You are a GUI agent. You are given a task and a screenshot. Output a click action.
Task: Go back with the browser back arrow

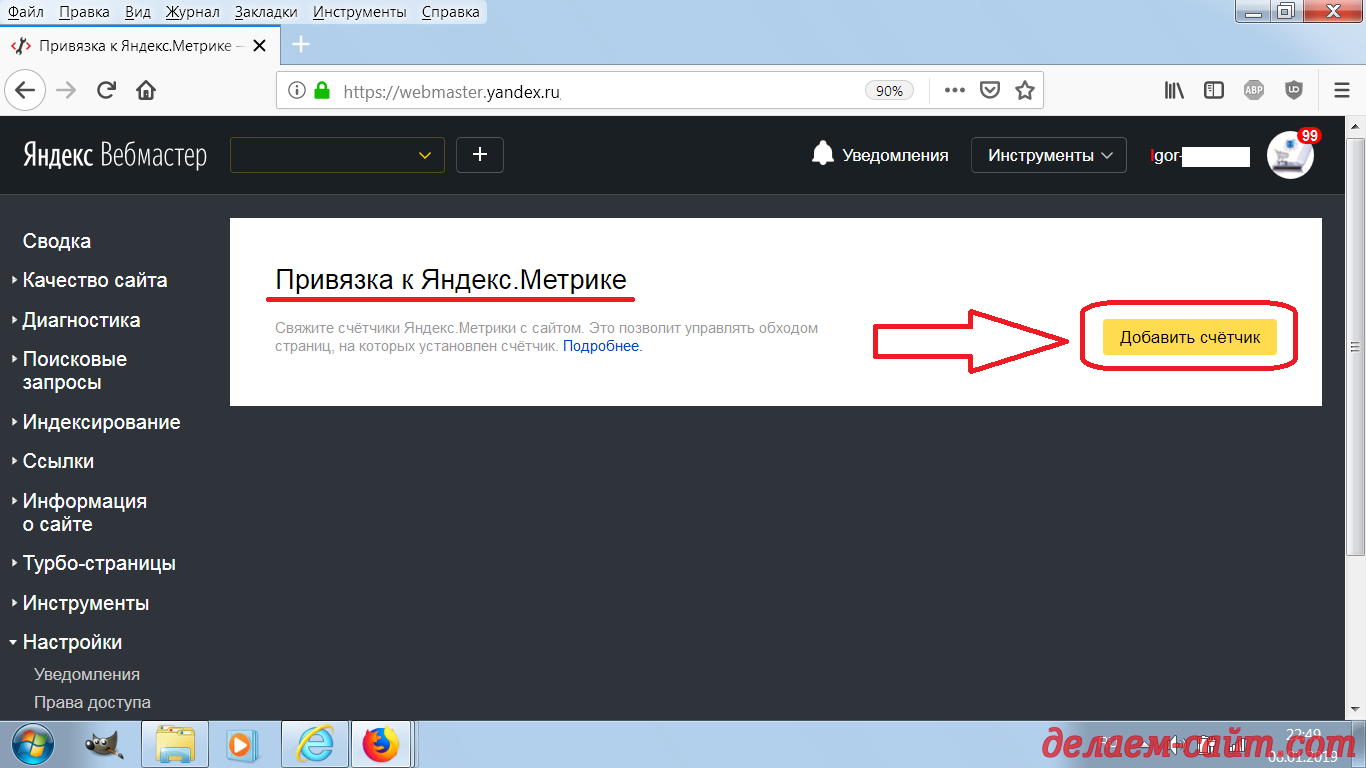tap(25, 90)
